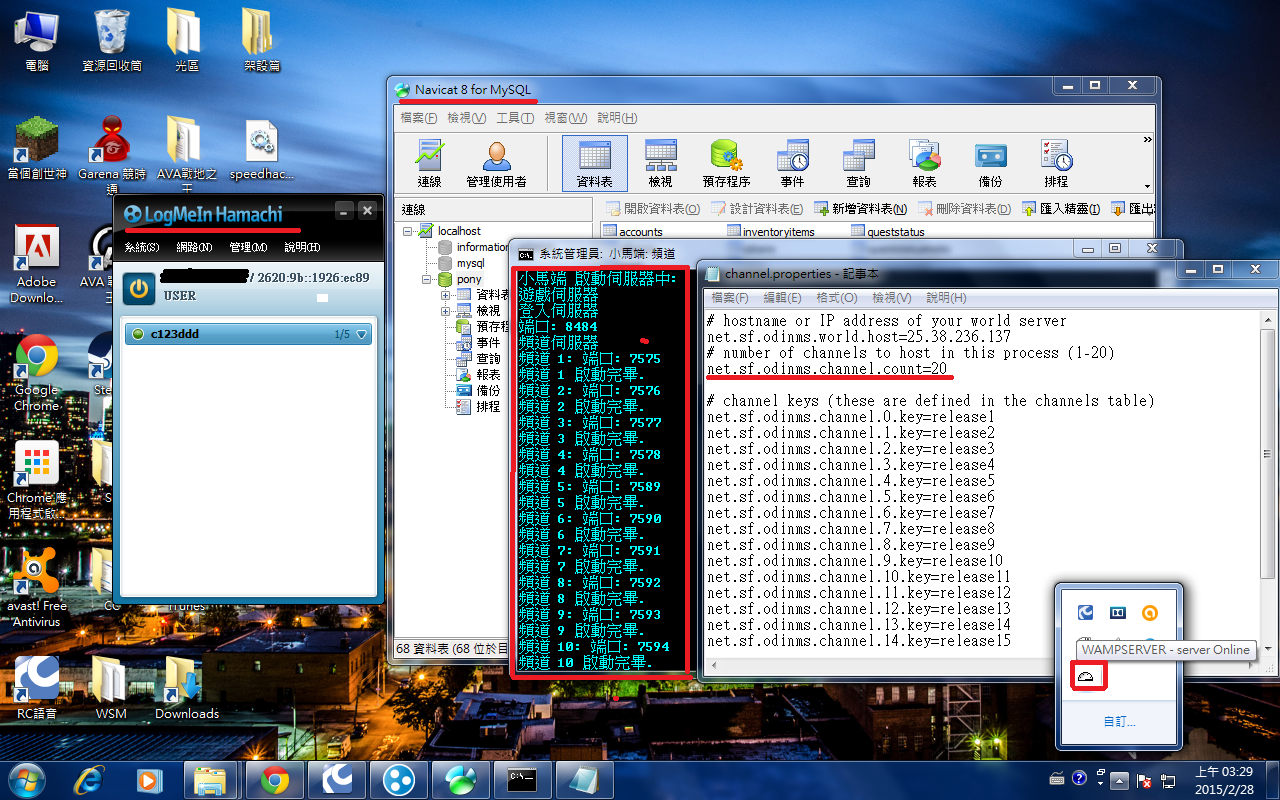1280x800 pixels.
Task: Select 資源回收筒 recycle bin desktop icon
Action: (112, 41)
